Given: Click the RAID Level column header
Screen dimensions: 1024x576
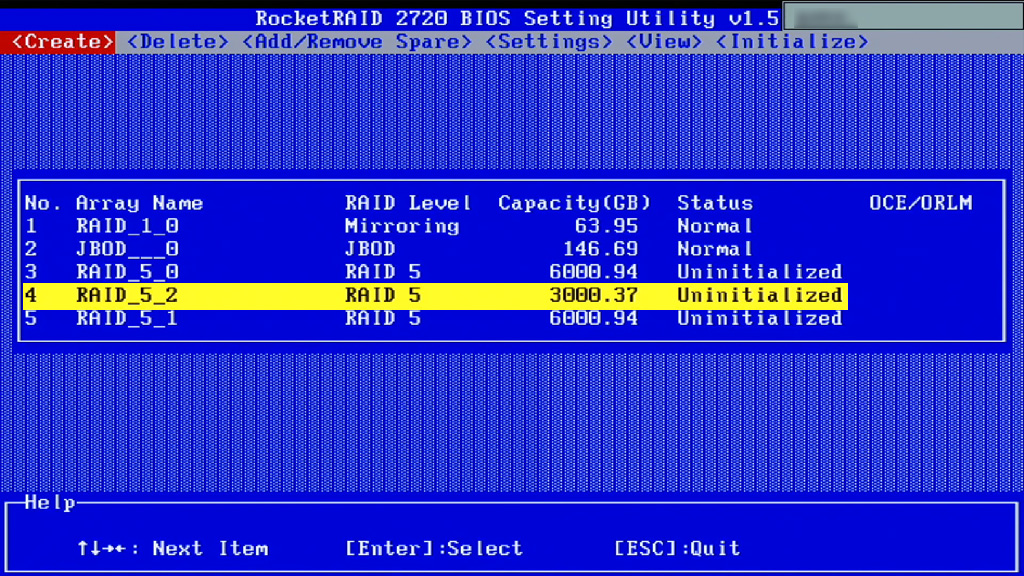Looking at the screenshot, I should [x=408, y=203].
